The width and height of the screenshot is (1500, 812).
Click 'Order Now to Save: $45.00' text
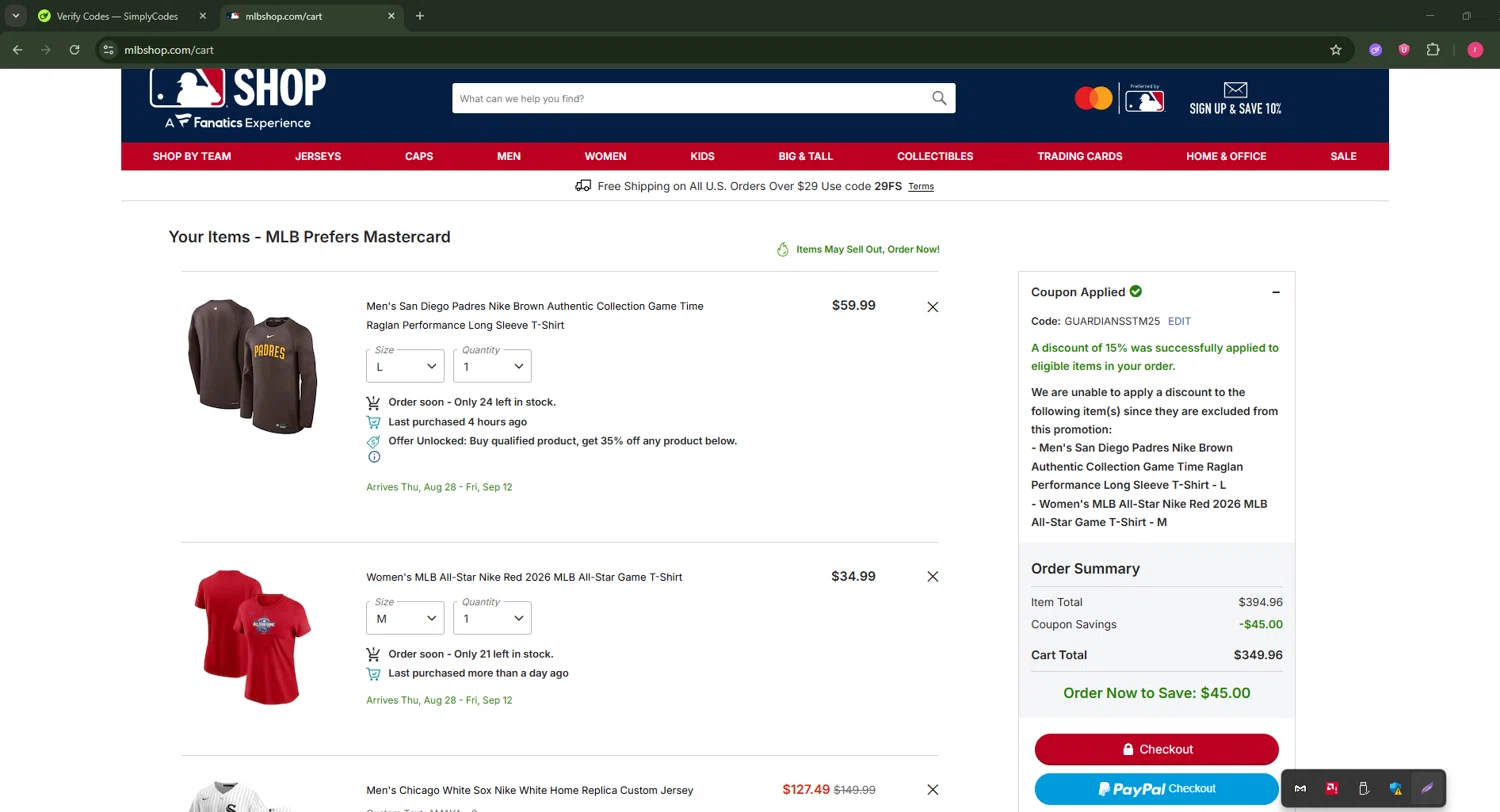[1156, 693]
